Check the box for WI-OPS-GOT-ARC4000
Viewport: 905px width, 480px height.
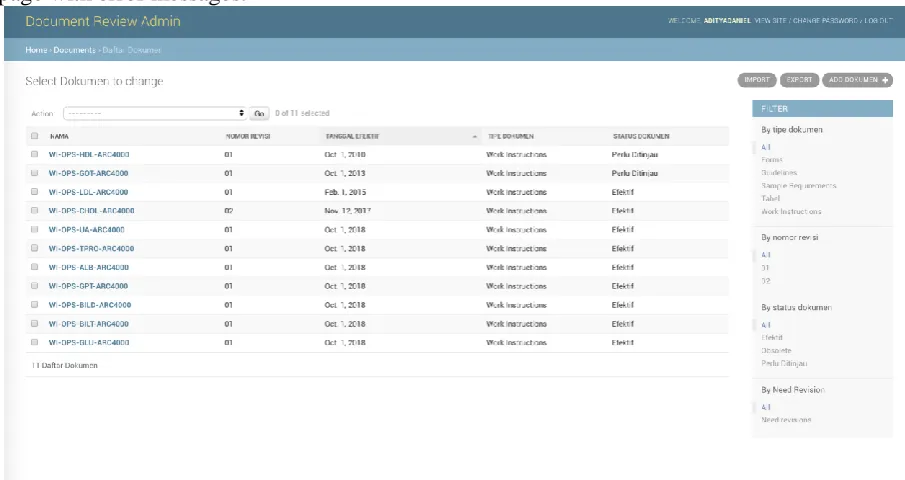tap(35, 173)
